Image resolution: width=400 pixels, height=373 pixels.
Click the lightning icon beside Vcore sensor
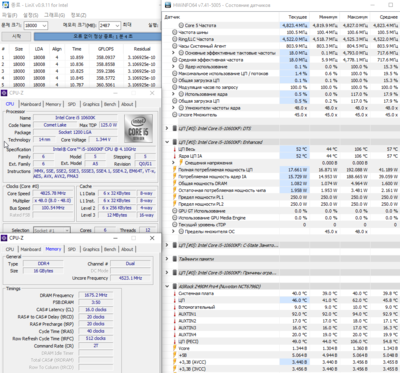(x=174, y=348)
